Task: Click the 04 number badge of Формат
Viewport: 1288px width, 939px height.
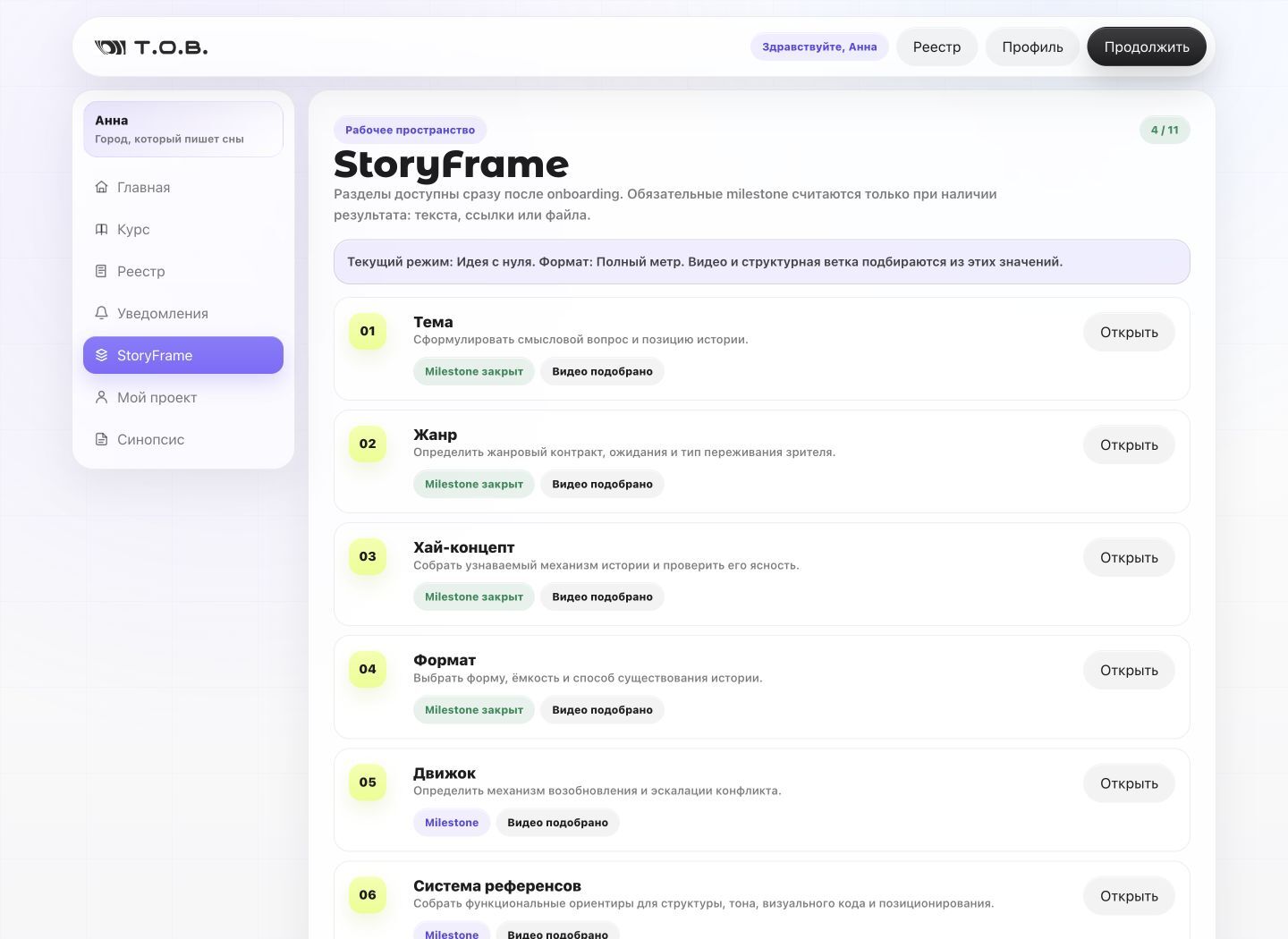Action: tap(368, 669)
